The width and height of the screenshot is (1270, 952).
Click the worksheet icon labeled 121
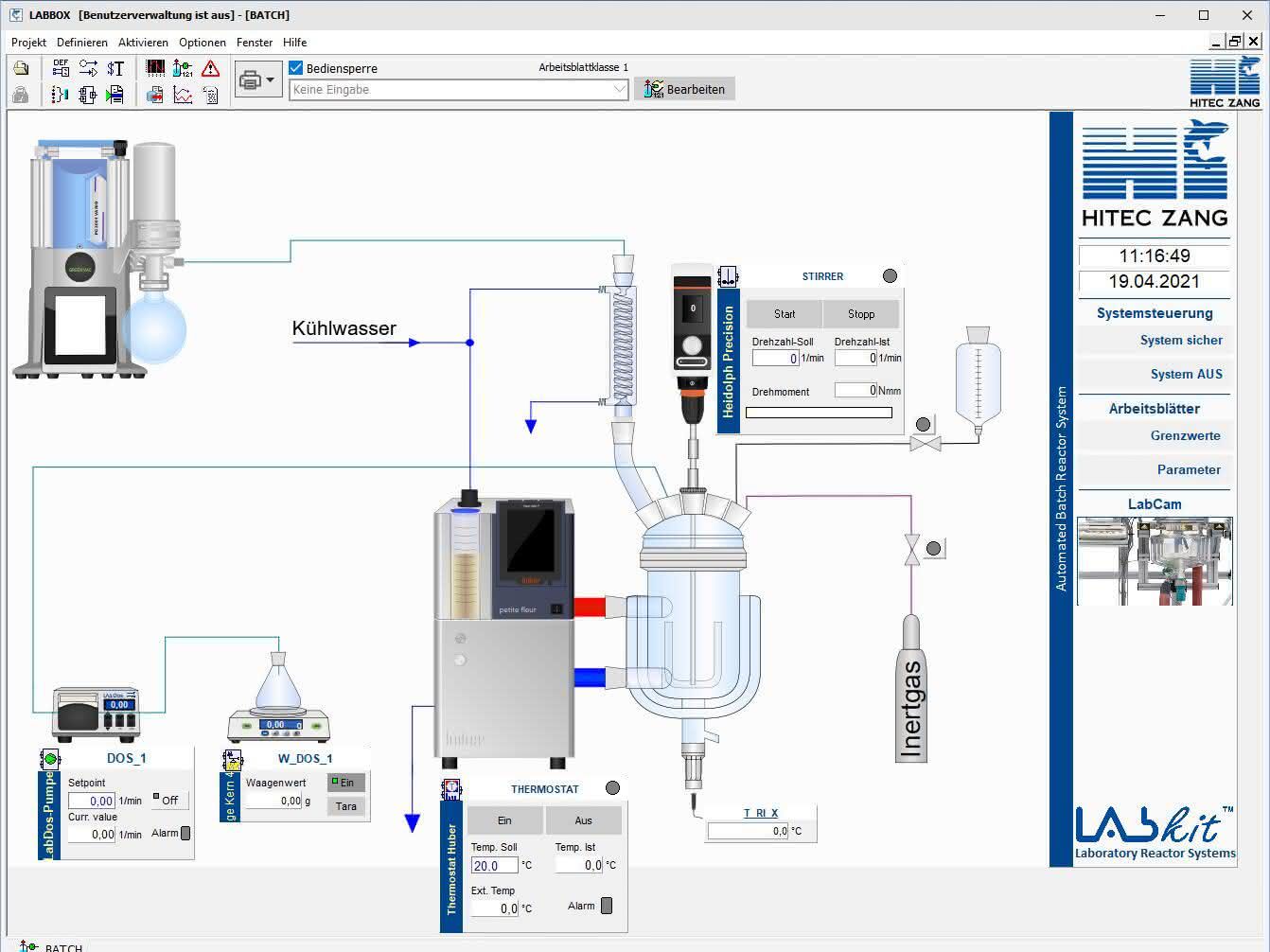coord(183,68)
